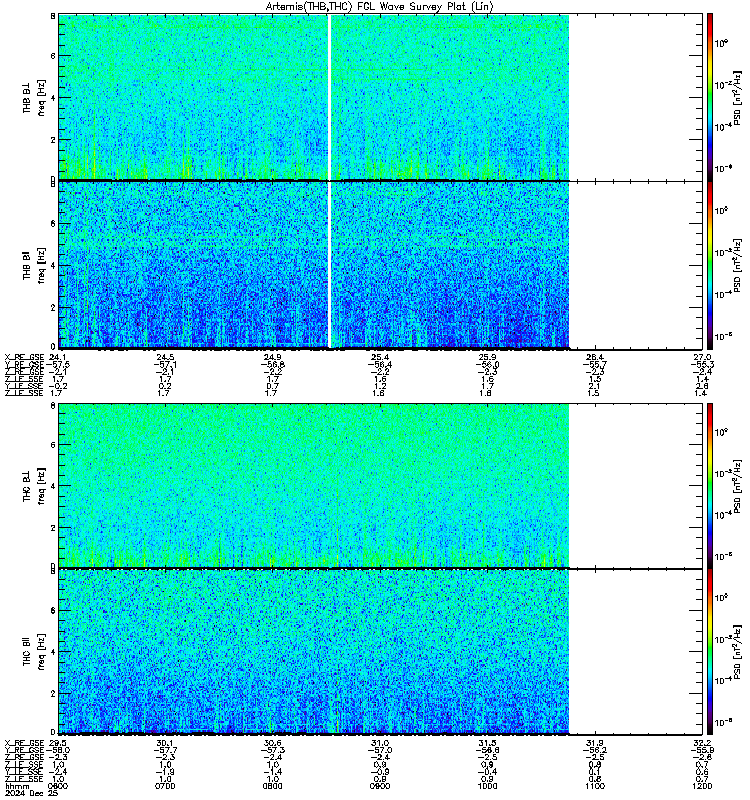
Task: Select the THC B-parallel spectrogram panel
Action: tap(380, 652)
